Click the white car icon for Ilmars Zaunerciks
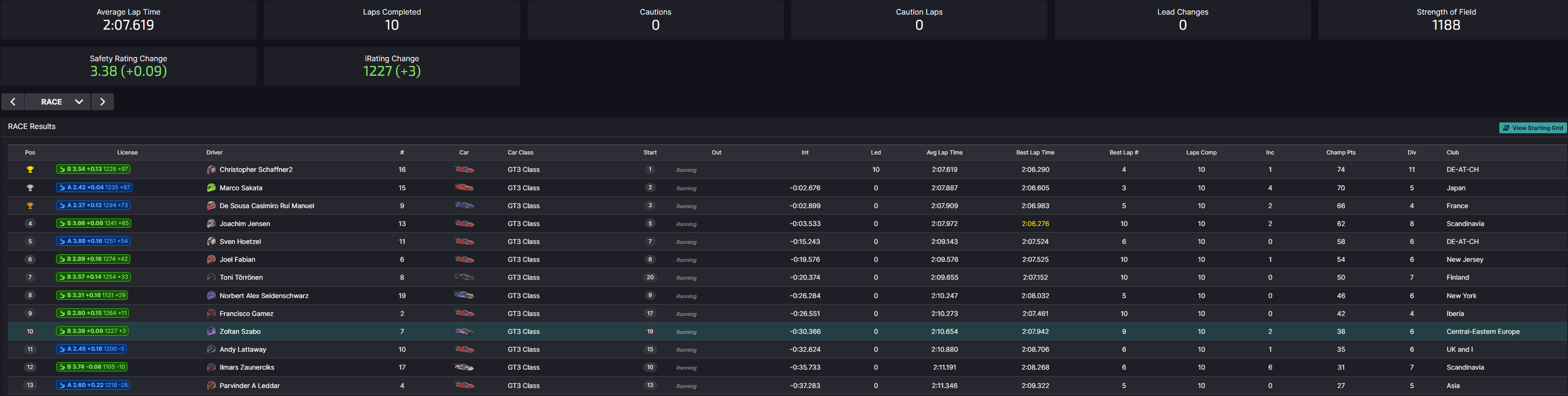 (464, 368)
